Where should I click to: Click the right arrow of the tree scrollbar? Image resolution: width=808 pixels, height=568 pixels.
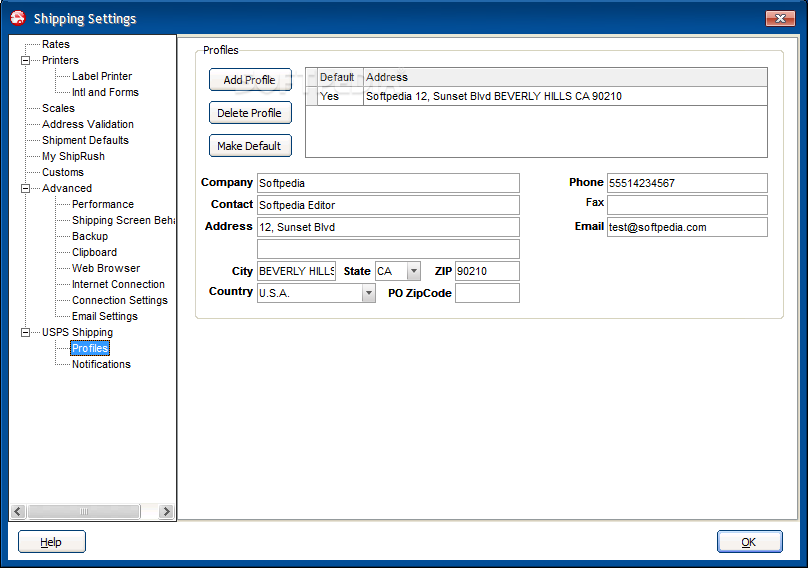[x=166, y=511]
